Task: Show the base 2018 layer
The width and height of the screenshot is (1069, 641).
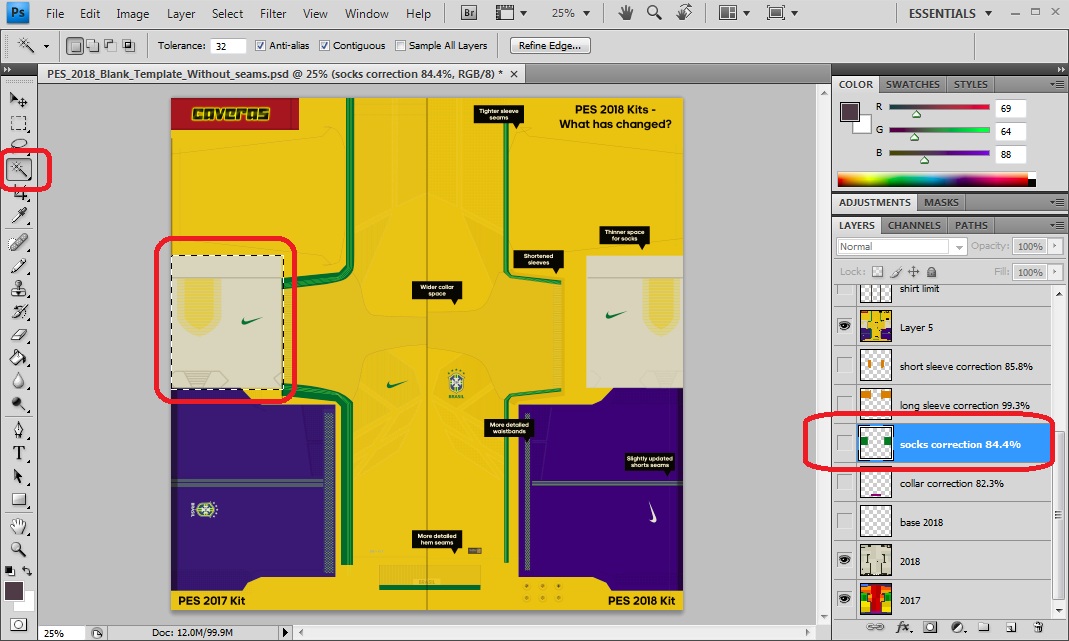Action: click(x=845, y=521)
